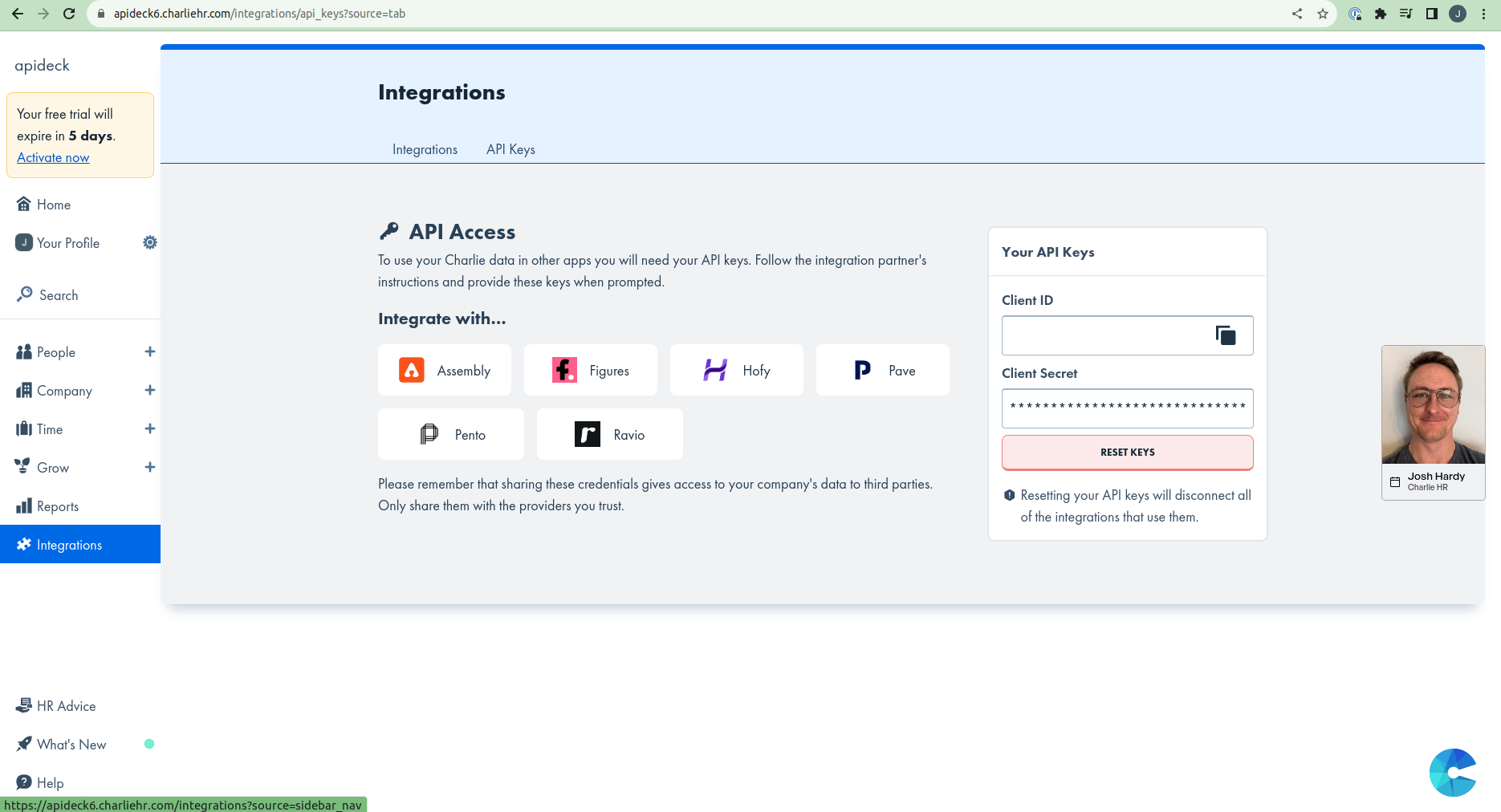The image size is (1501, 812).
Task: Click the What's New rocket icon
Action: click(24, 744)
